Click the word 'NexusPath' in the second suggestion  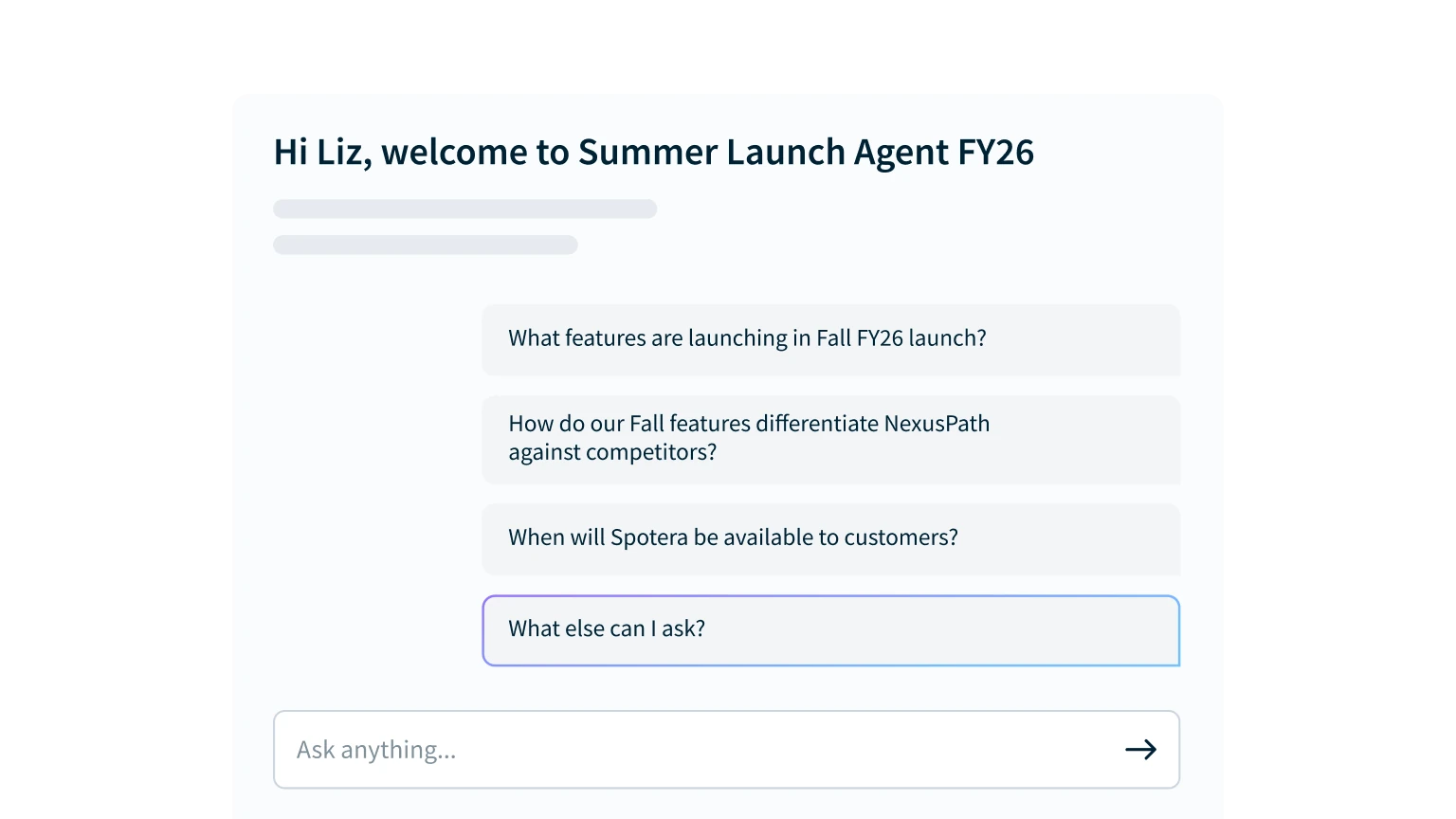click(937, 424)
